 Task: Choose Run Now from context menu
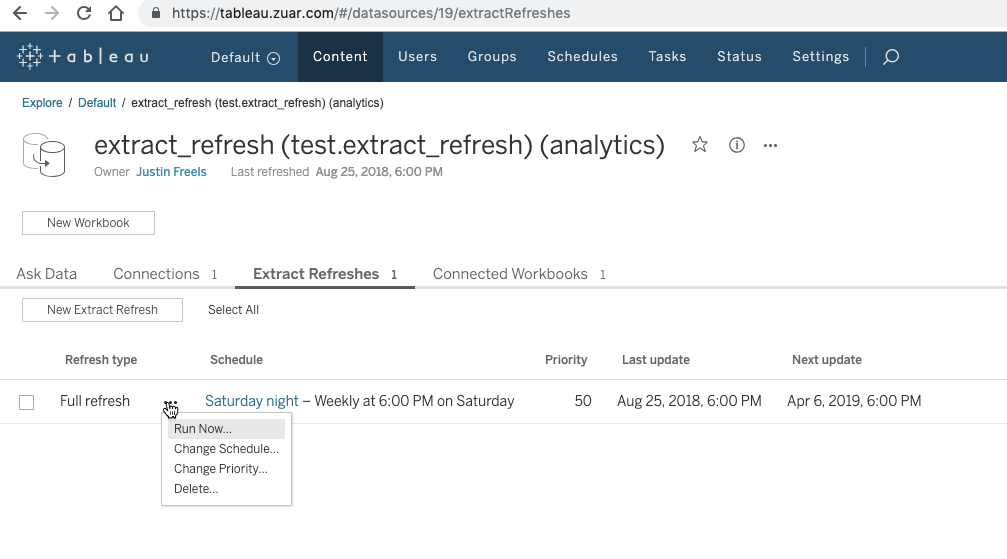click(226, 429)
